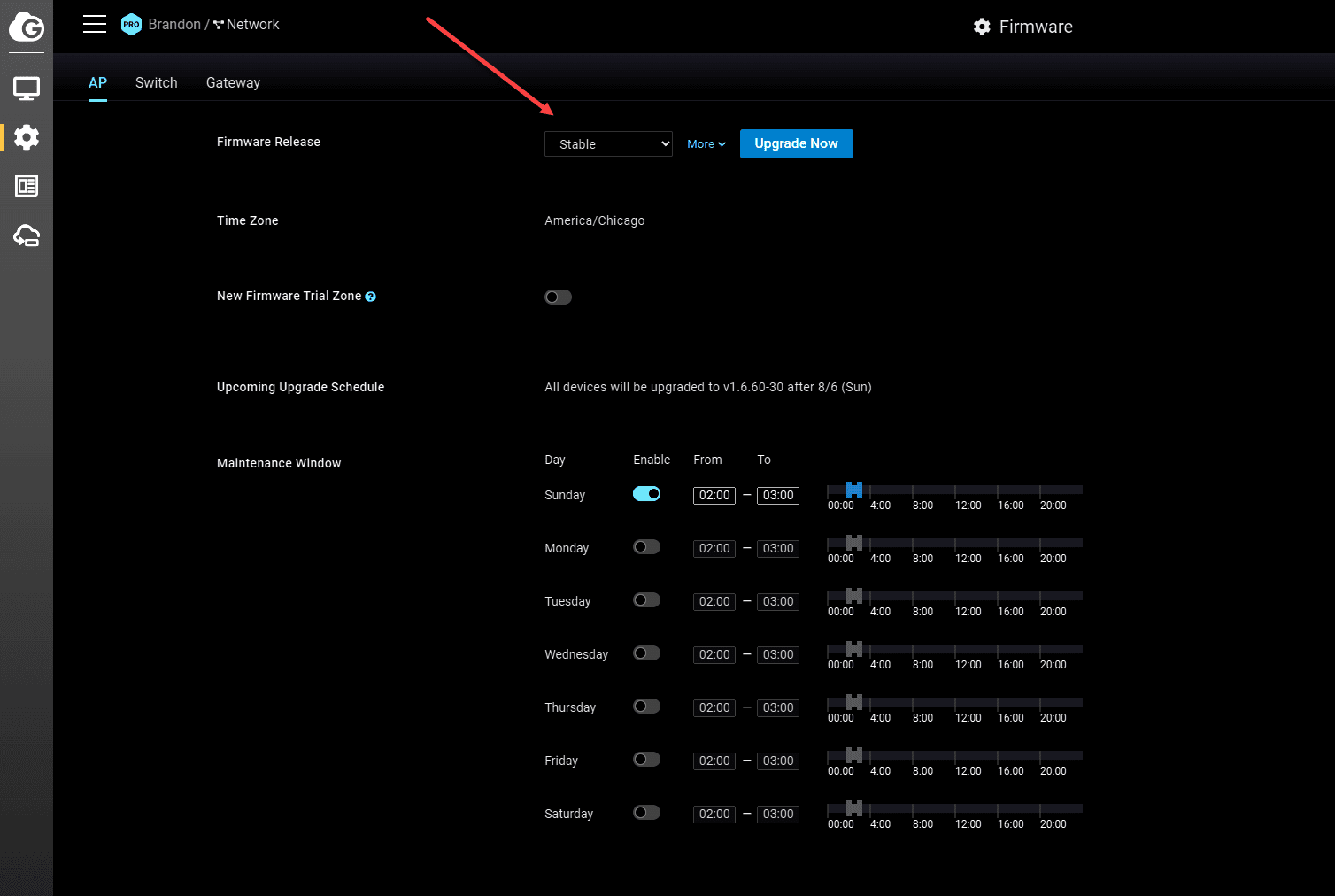This screenshot has width=1335, height=896.
Task: Enable the Wednesday maintenance window toggle
Action: 646,653
